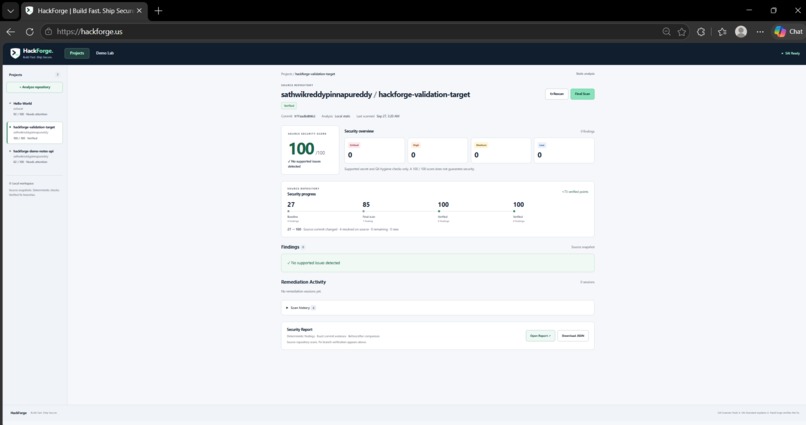Switch to the Demo Lab nav tab

[105, 53]
